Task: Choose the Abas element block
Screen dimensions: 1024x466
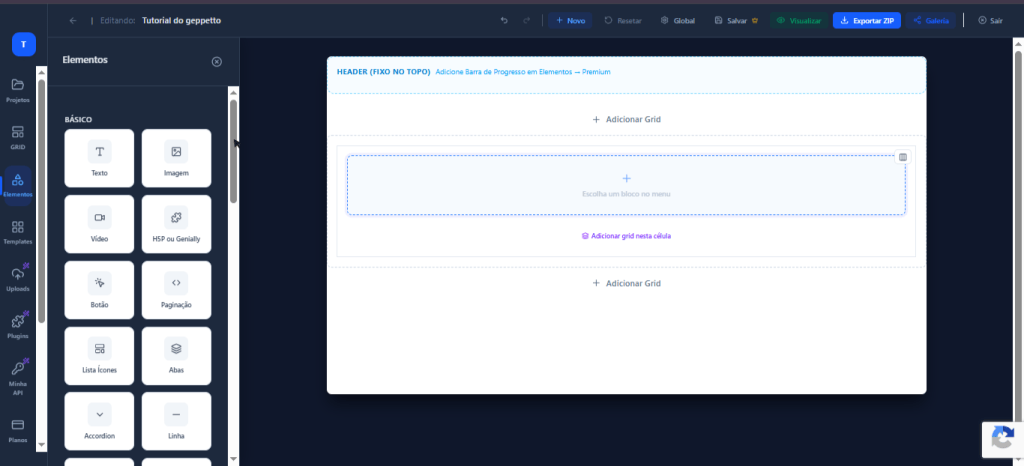Action: [176, 356]
